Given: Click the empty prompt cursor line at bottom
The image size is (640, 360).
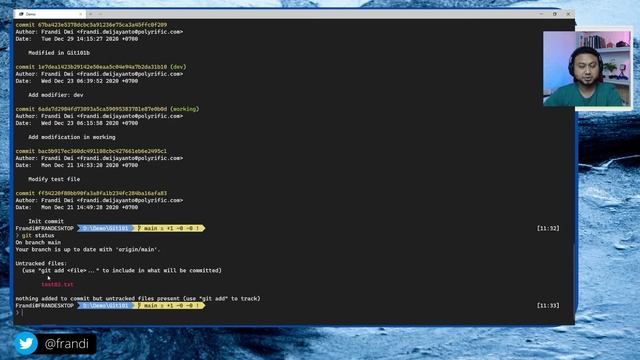Looking at the screenshot, I should tap(20, 313).
